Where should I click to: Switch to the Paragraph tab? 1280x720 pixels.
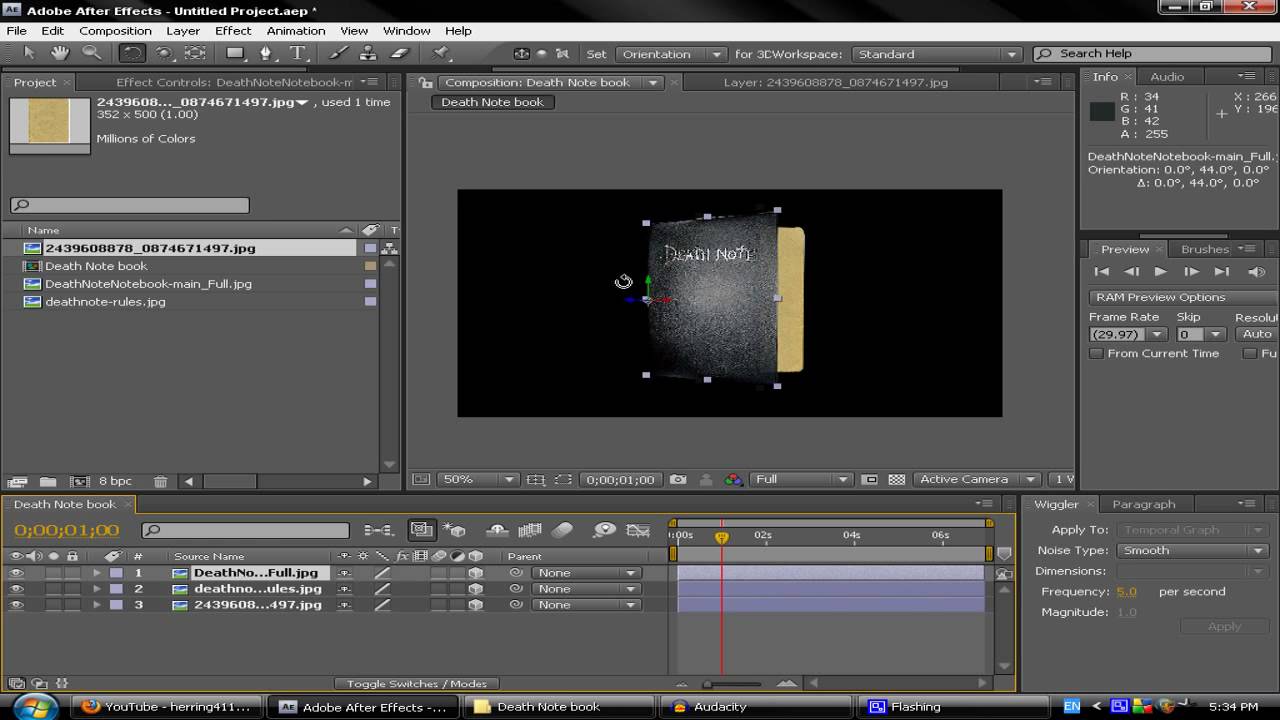coord(1144,505)
